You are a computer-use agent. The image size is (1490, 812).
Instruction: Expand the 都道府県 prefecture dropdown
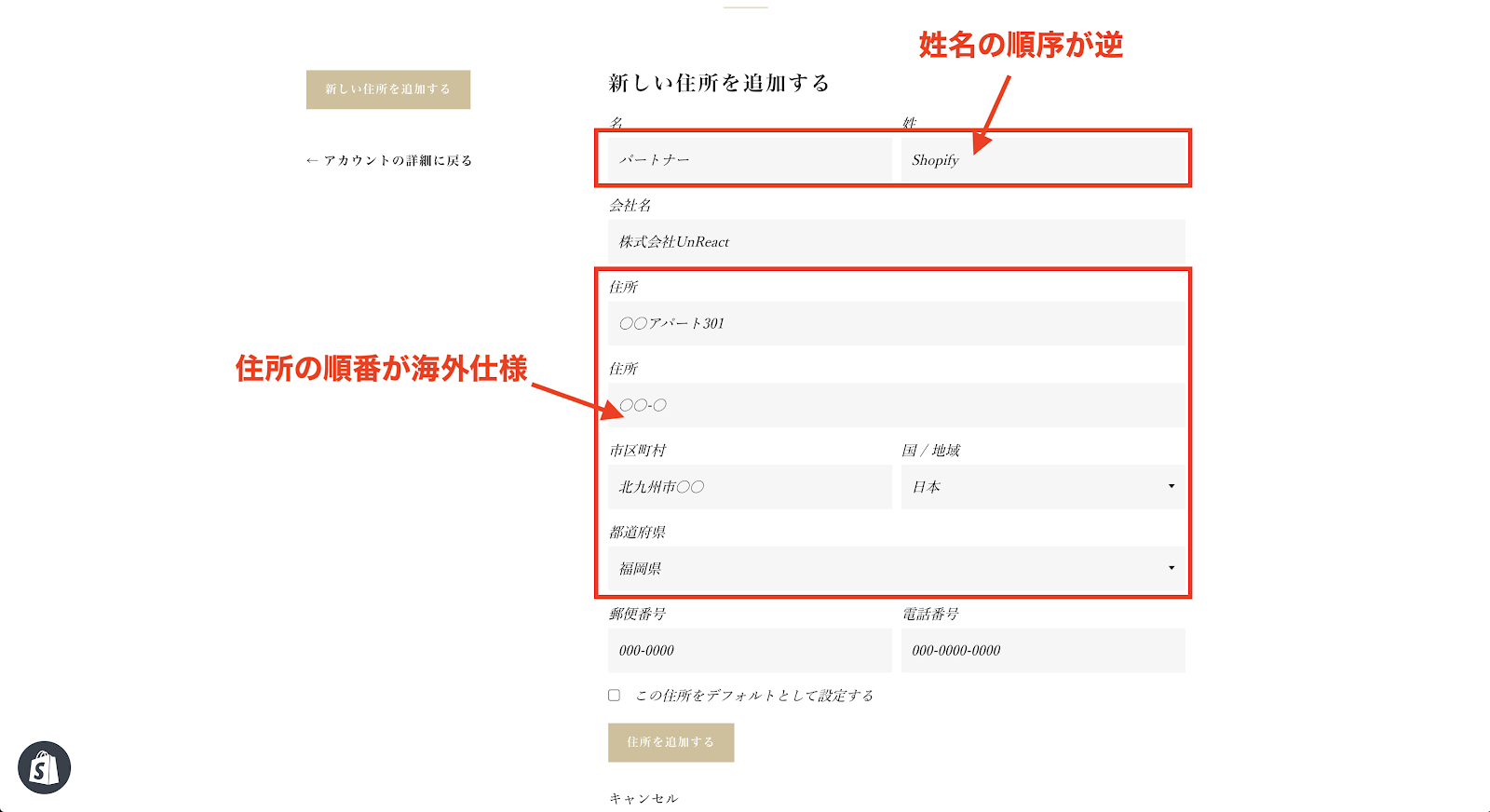(x=896, y=569)
